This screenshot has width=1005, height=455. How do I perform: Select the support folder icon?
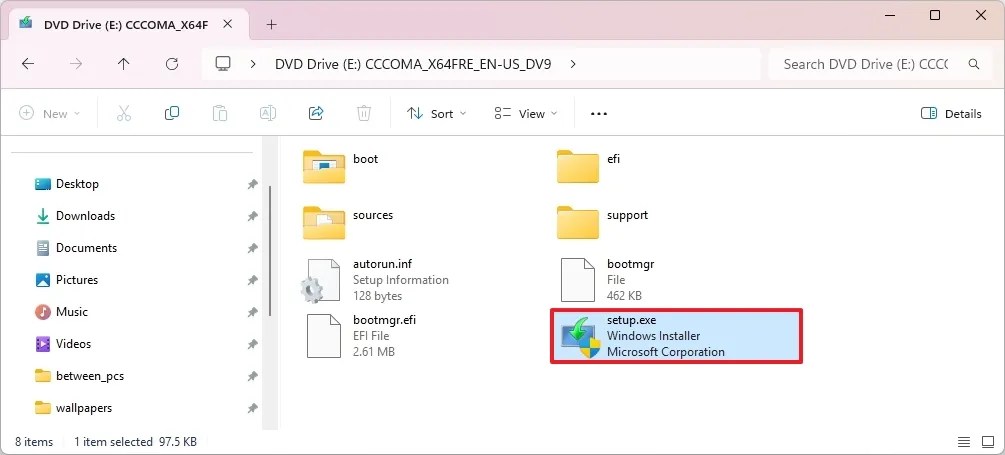[x=577, y=222]
